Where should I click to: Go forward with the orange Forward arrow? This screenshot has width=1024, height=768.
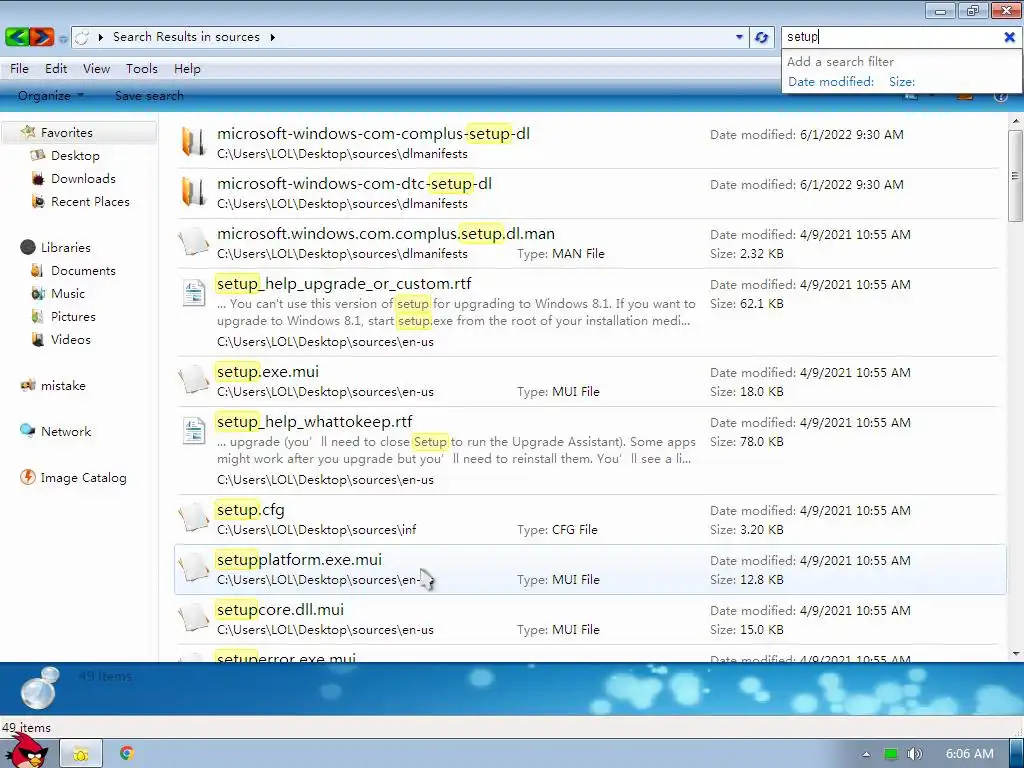pos(42,37)
